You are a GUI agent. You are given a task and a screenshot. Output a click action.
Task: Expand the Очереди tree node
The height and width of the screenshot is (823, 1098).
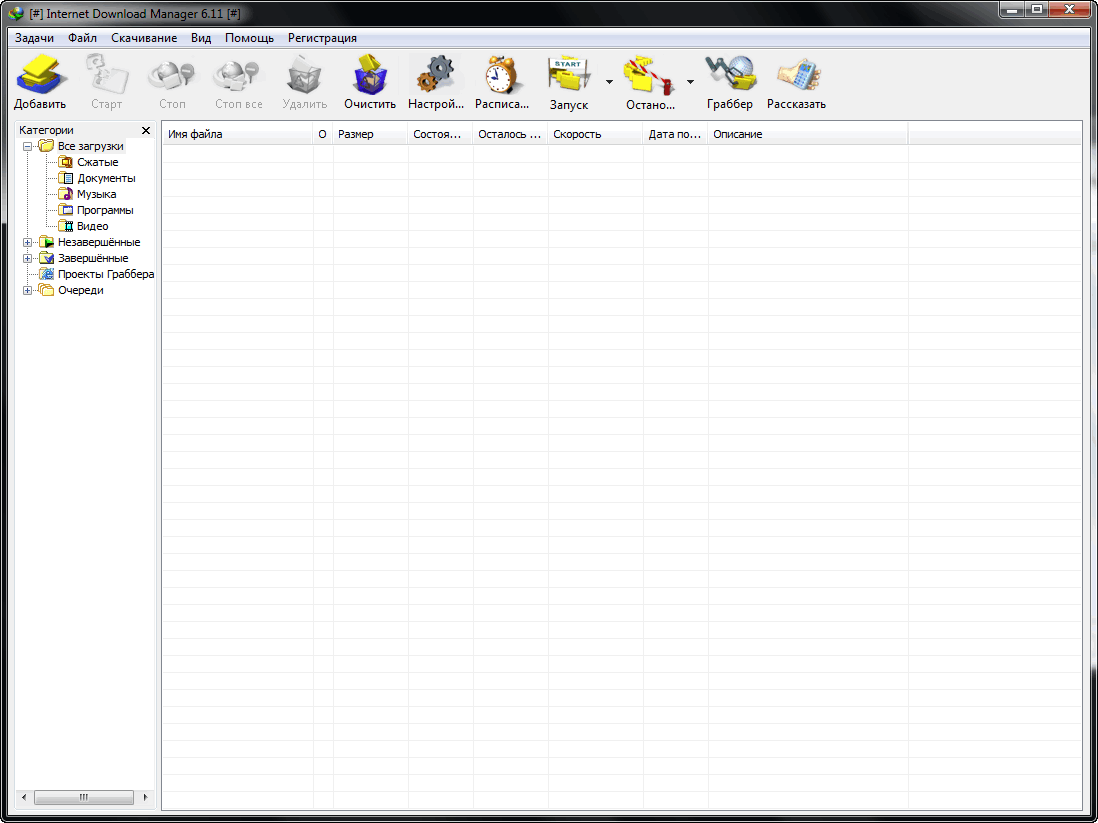(x=27, y=291)
